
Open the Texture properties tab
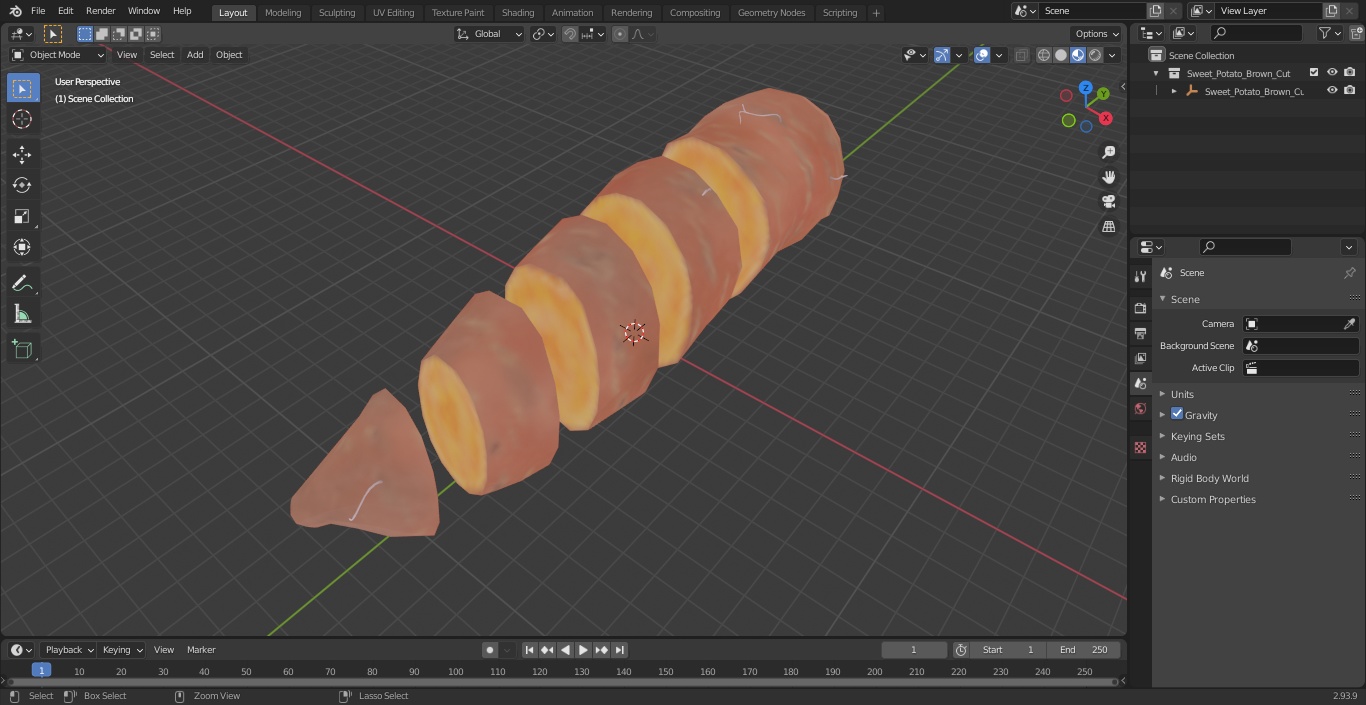1140,447
